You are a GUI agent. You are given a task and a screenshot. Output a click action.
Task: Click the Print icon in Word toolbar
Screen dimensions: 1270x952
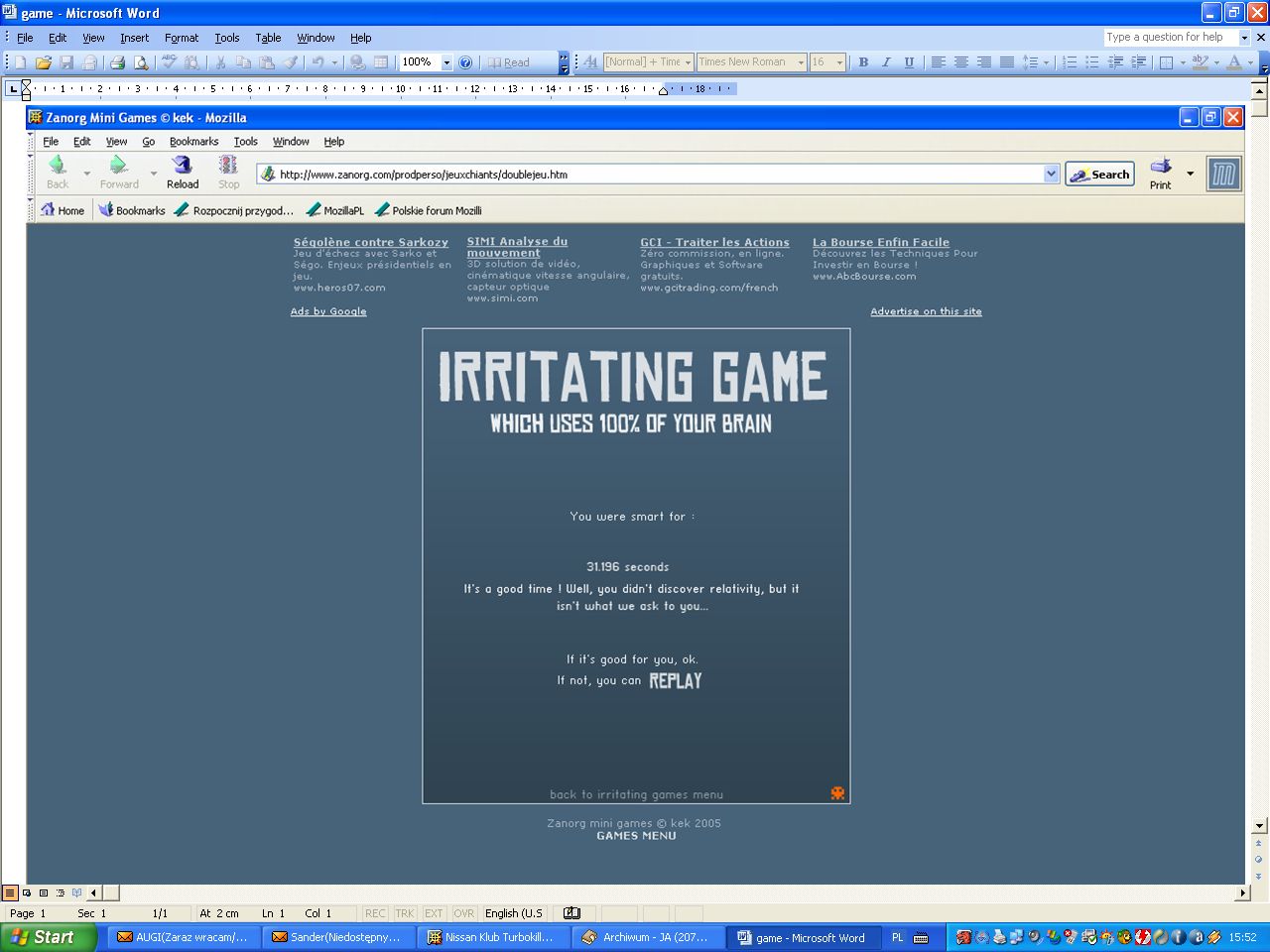point(117,62)
